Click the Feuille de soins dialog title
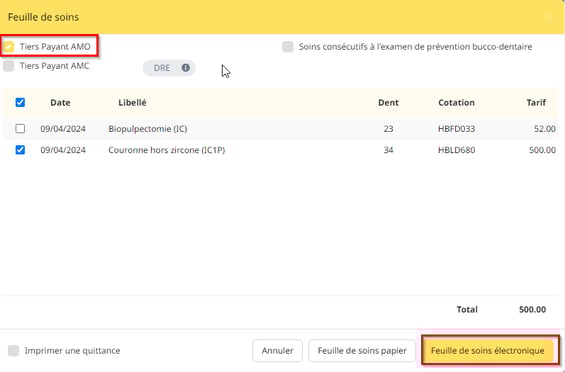The width and height of the screenshot is (565, 372). 43,17
